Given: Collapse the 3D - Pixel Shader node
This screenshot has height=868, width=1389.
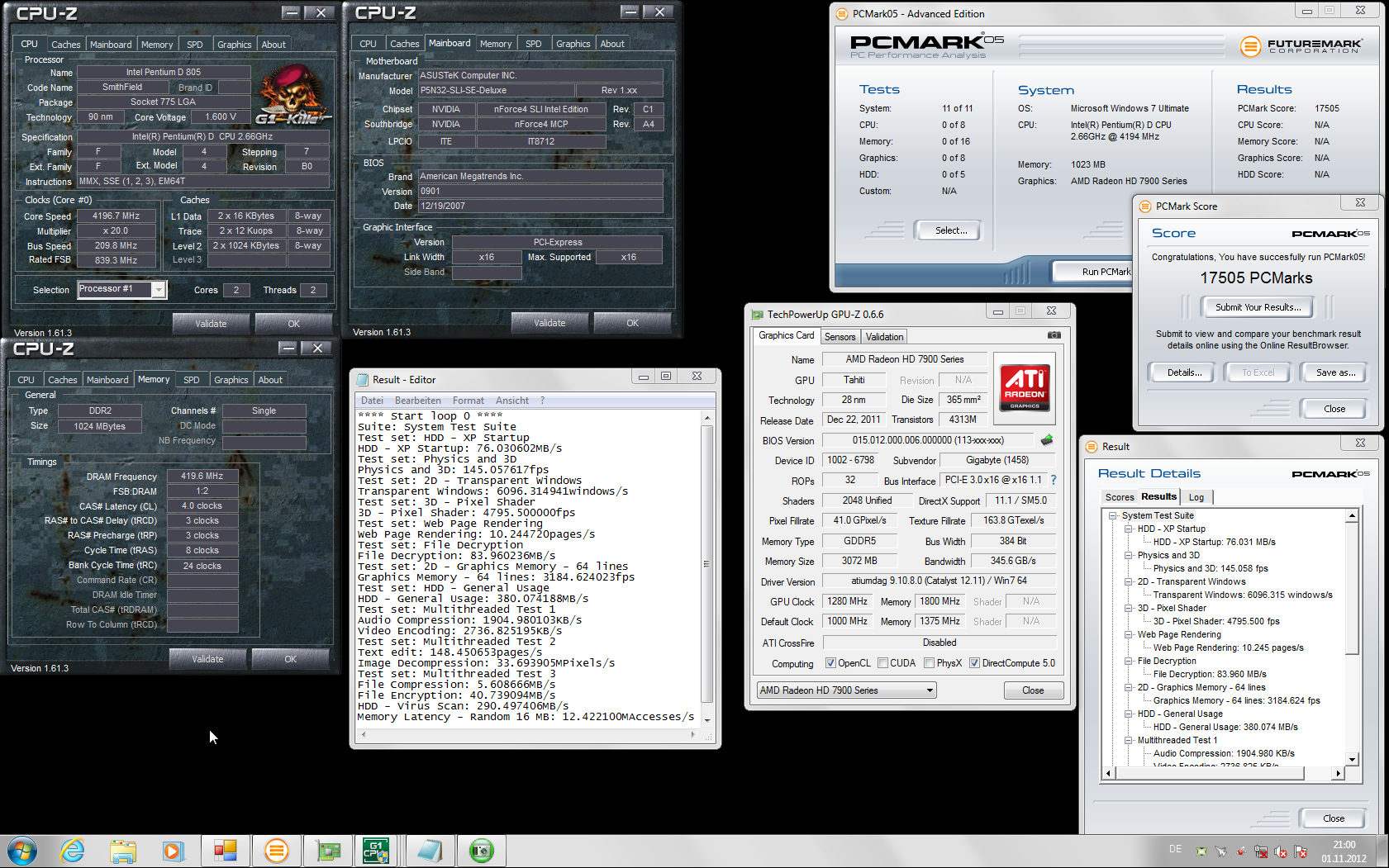Looking at the screenshot, I should pos(1129,608).
